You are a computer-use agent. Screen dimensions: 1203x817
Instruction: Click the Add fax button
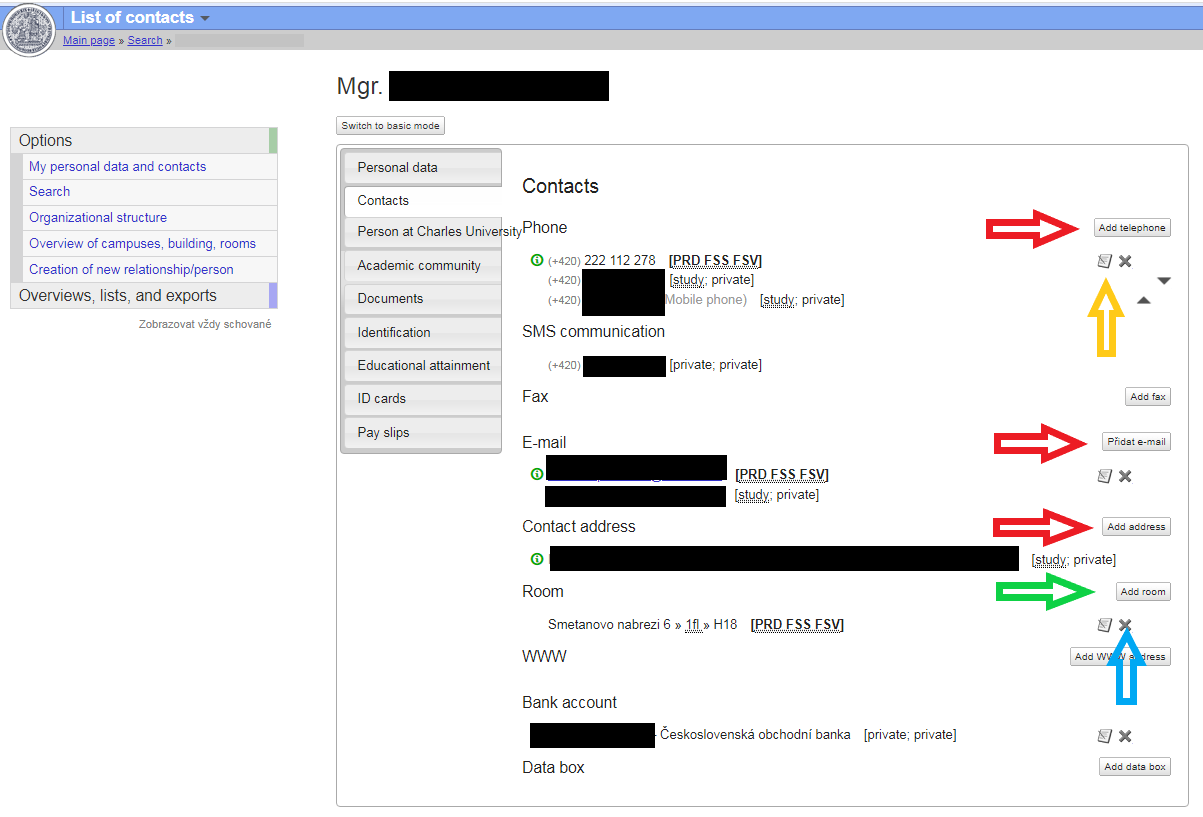1148,397
